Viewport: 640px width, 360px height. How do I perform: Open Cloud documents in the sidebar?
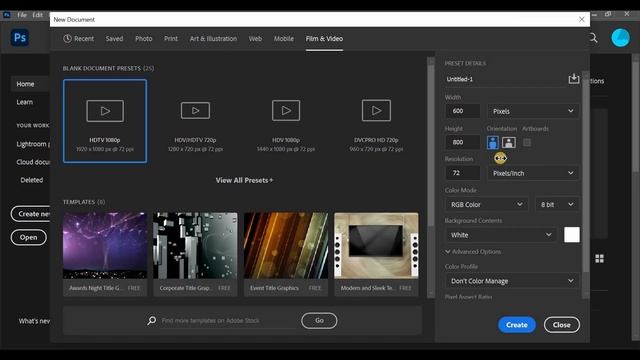[33, 162]
